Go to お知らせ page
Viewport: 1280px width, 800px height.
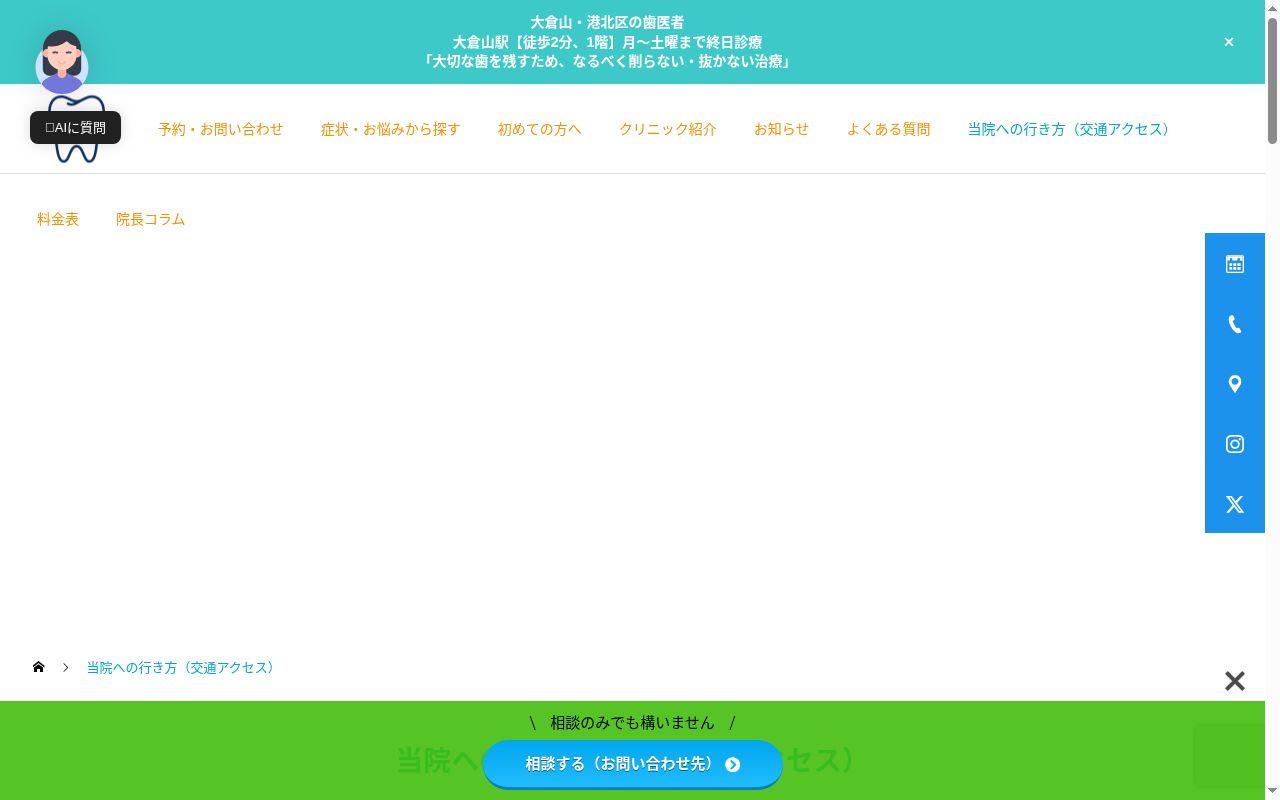coord(782,129)
